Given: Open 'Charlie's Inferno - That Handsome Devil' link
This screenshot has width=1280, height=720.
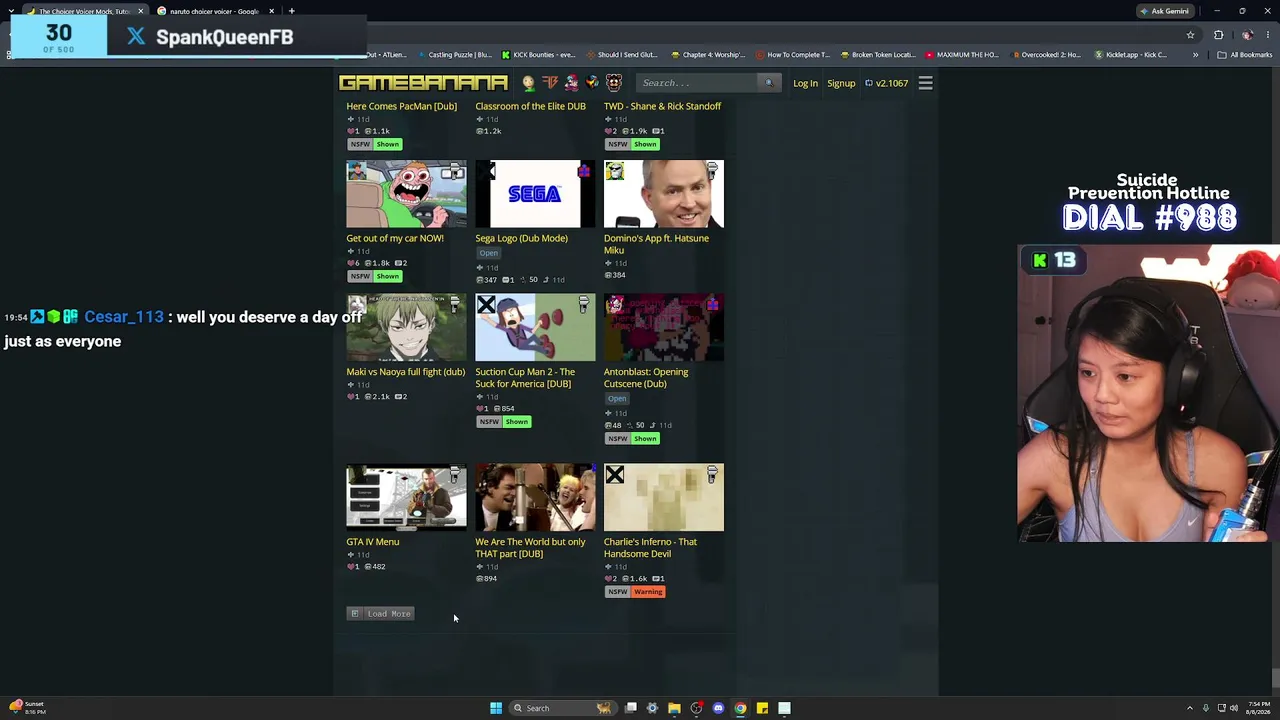Looking at the screenshot, I should coord(650,548).
